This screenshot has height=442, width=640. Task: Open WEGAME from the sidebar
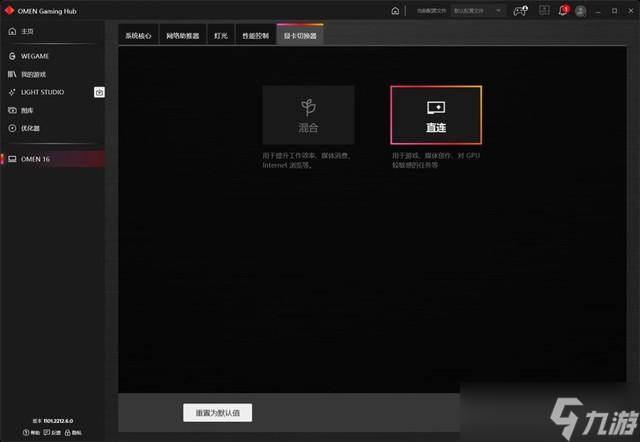point(29,56)
